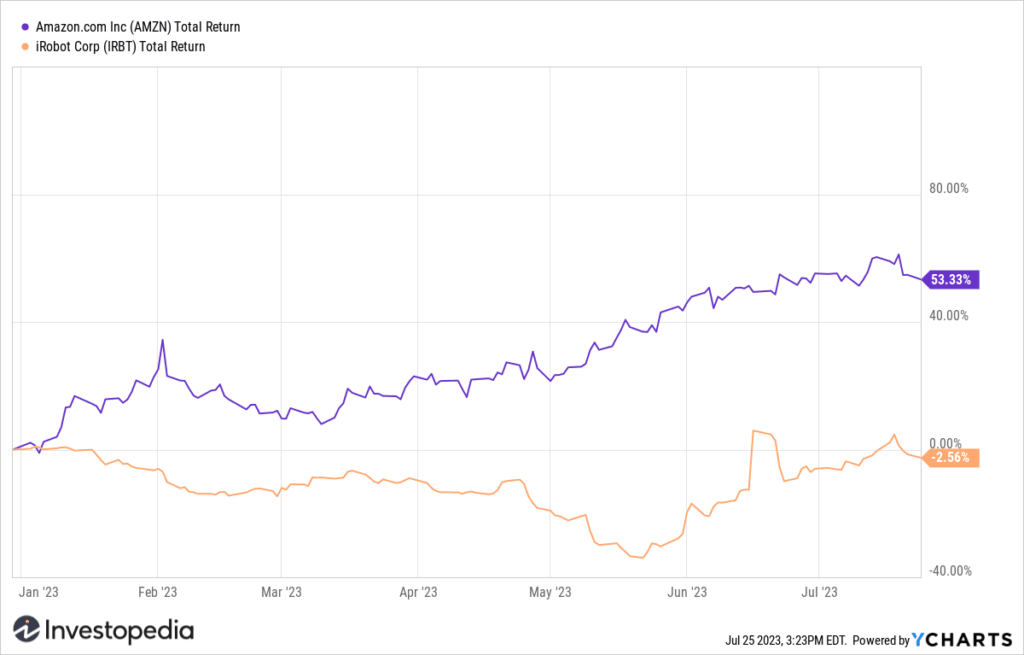Click the Investopedia logo icon
Image resolution: width=1024 pixels, height=655 pixels.
tap(27, 629)
